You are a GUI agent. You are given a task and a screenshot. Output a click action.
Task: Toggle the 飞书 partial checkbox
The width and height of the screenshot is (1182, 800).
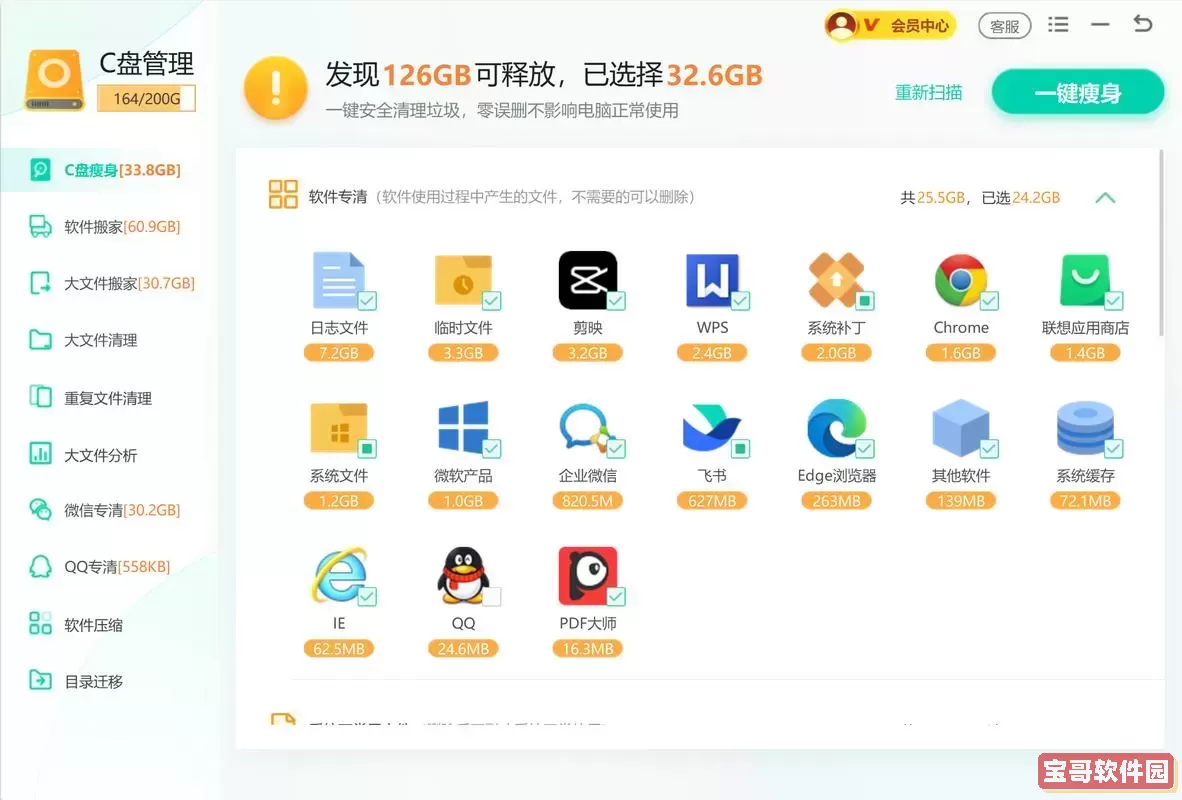[740, 449]
